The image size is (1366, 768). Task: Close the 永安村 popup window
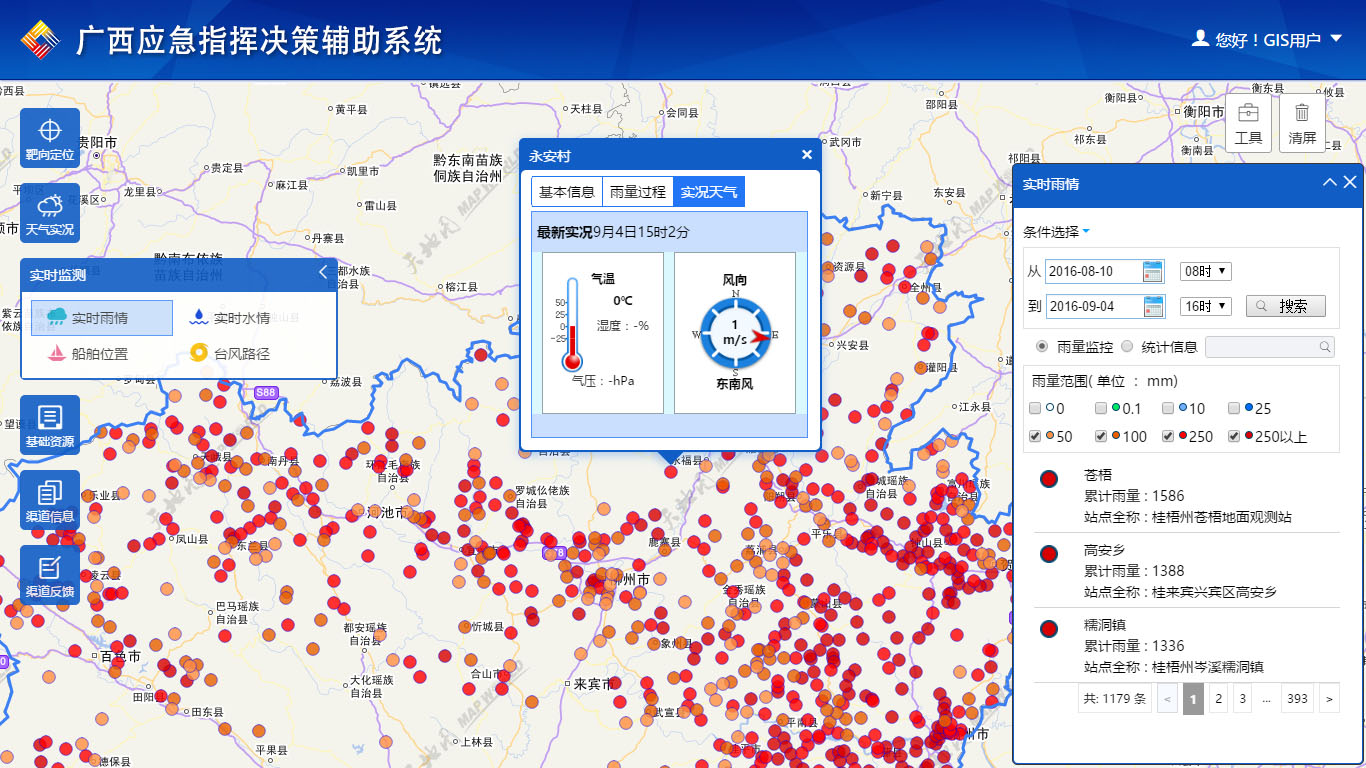[807, 155]
